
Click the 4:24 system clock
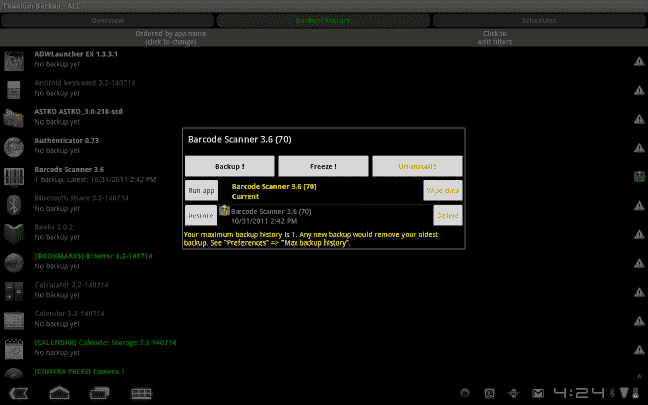coord(579,393)
